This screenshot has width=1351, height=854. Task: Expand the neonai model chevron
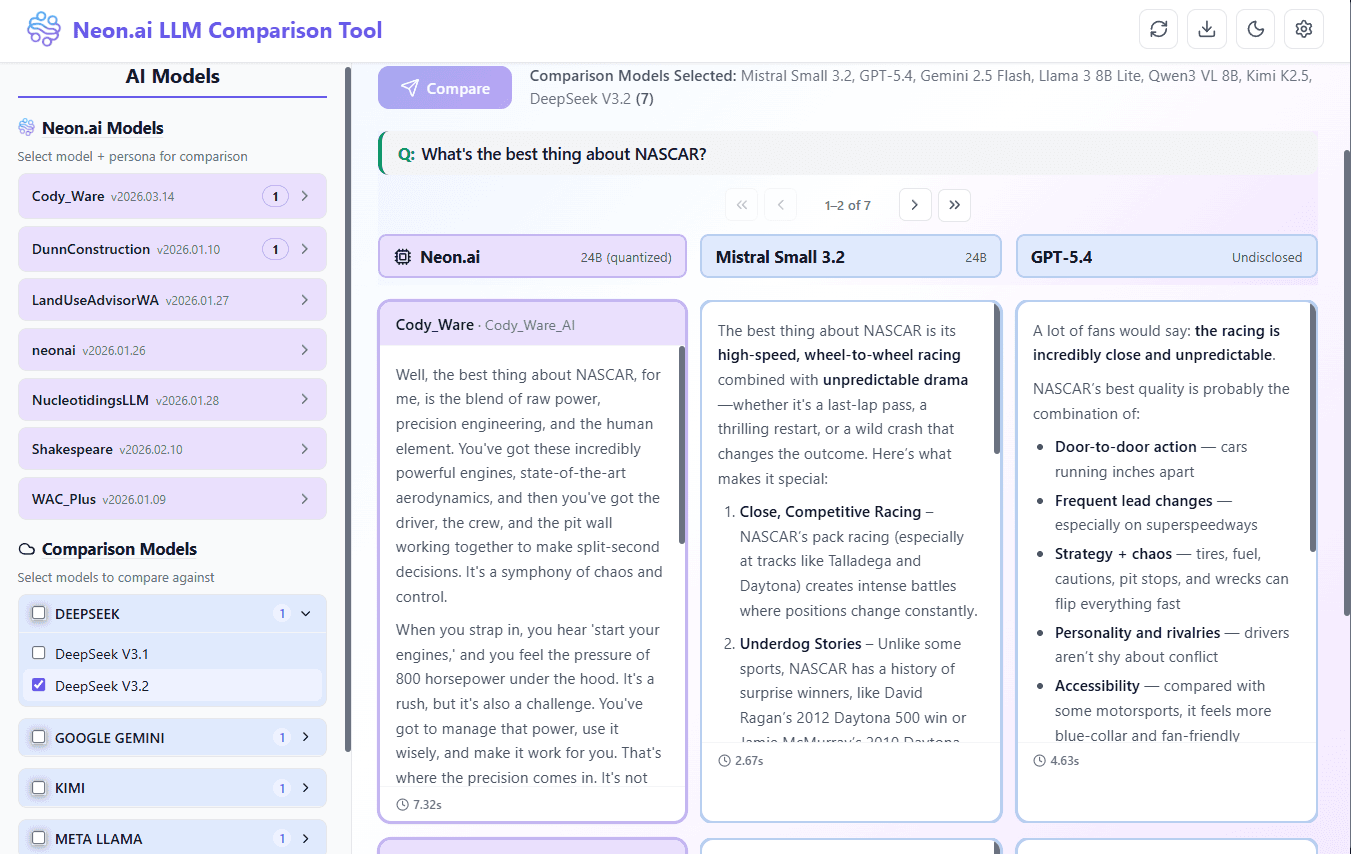(305, 350)
